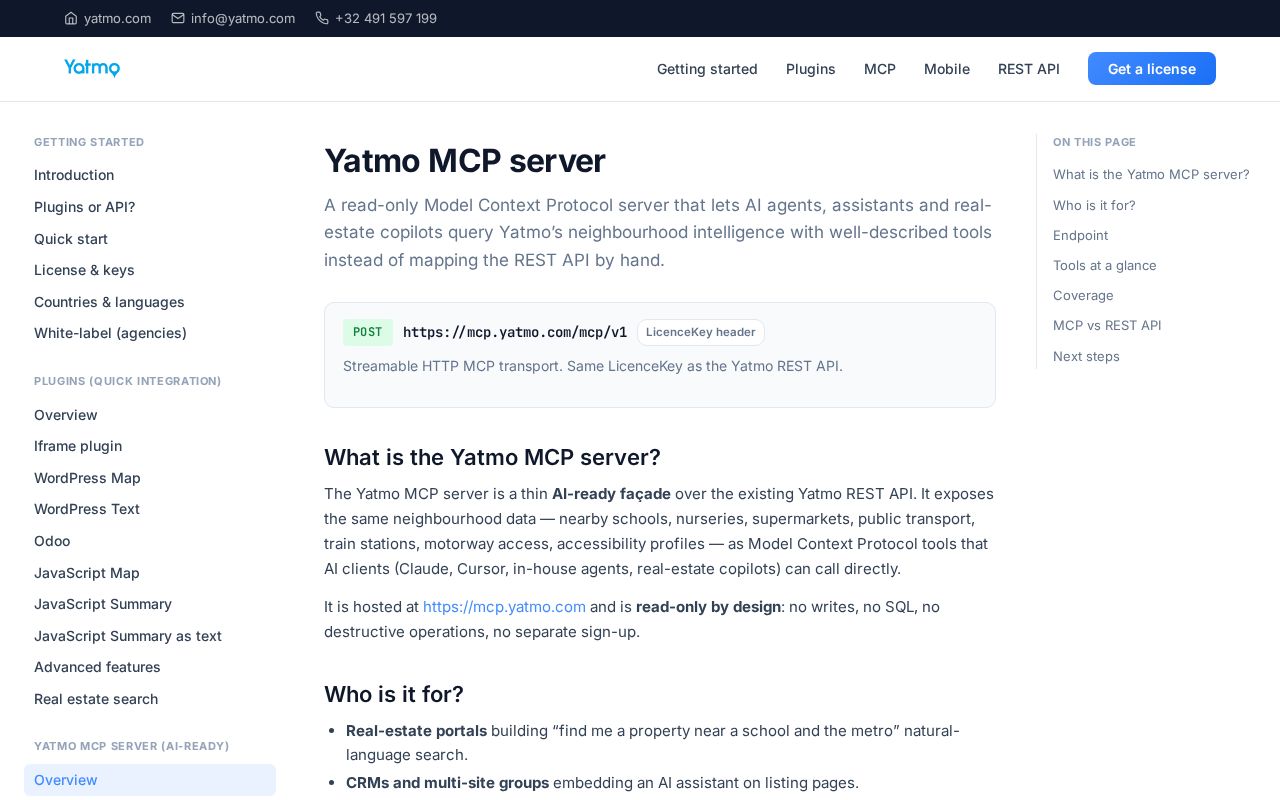
Task: Open the Plugins nav item
Action: [811, 69]
